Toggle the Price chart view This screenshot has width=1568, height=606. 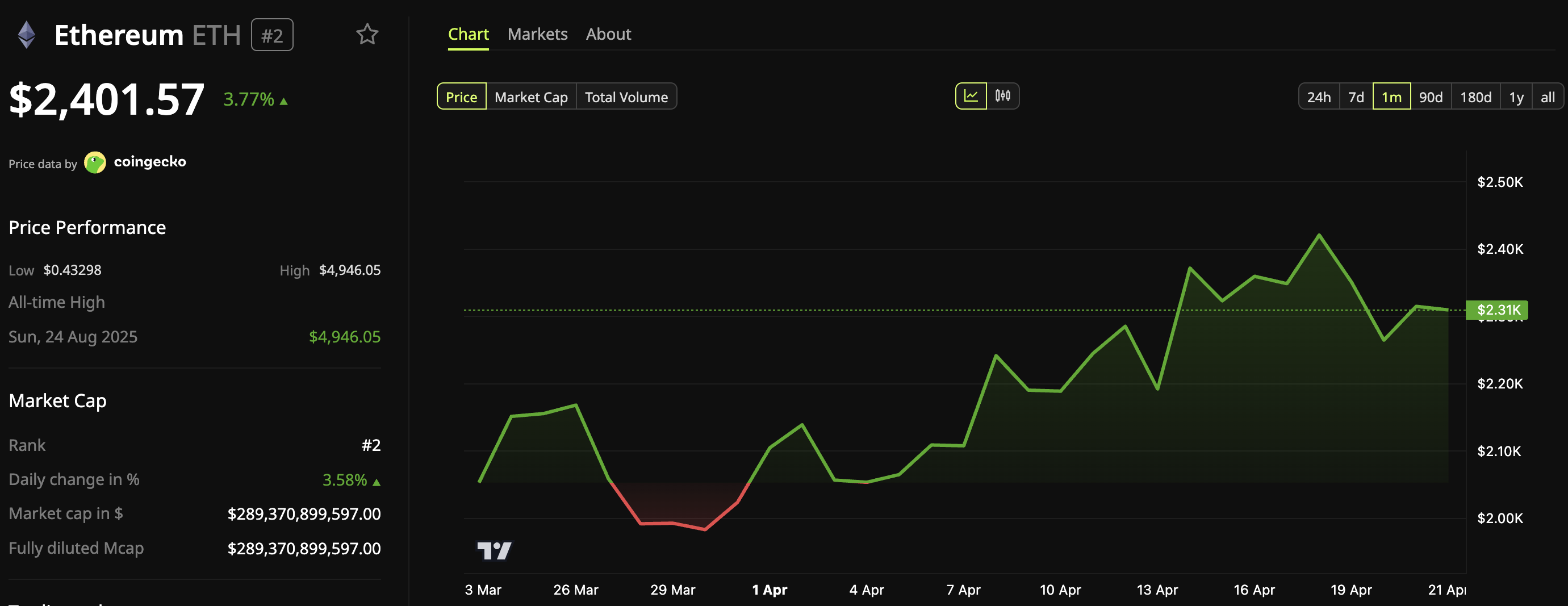point(461,96)
